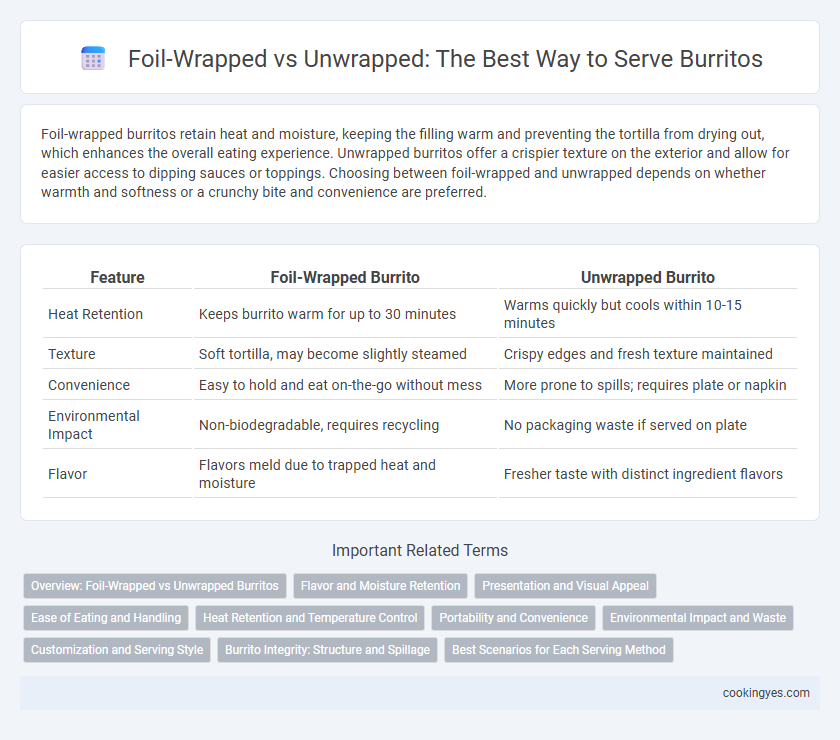The height and width of the screenshot is (740, 840).
Task: Click 'Keeps burrito warm for up to 30 minutes'
Action: (x=327, y=314)
